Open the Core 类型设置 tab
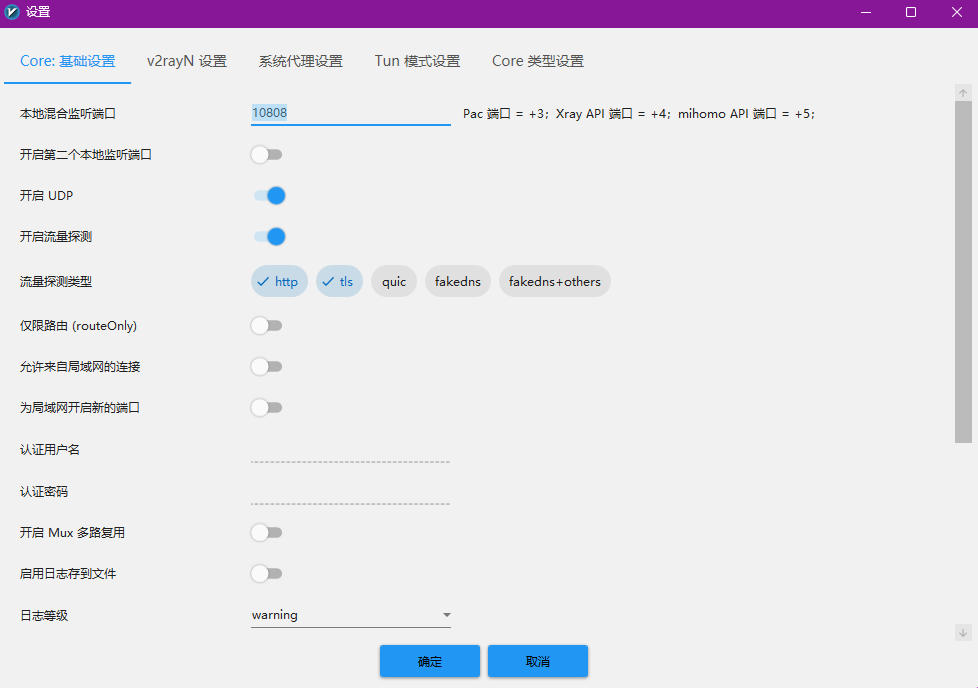This screenshot has height=688, width=978. 538,61
